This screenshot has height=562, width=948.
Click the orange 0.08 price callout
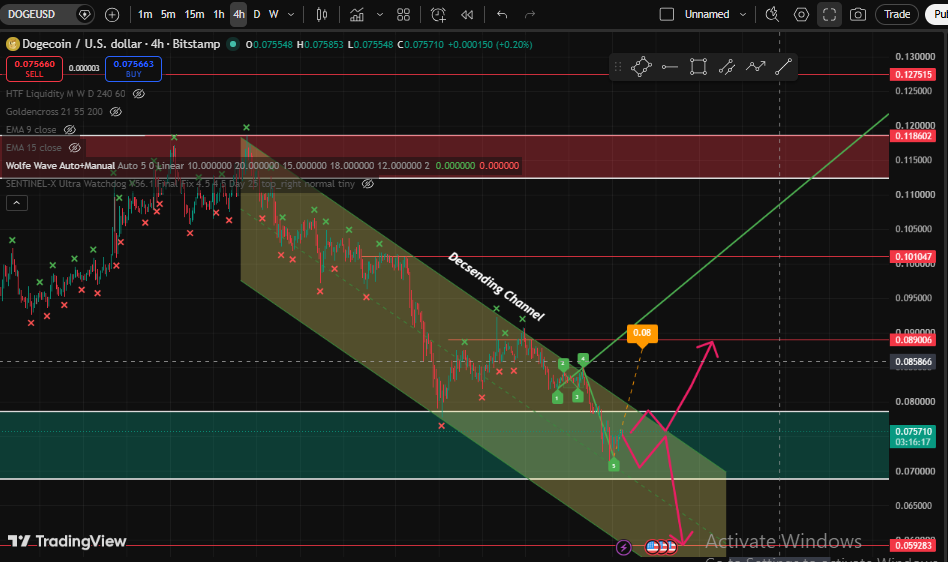[x=642, y=333]
